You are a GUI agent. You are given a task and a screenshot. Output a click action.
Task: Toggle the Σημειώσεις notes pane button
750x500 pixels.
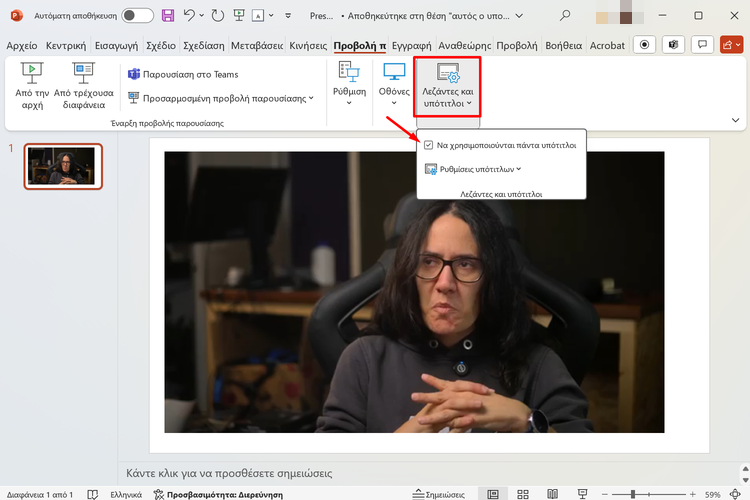tap(439, 494)
